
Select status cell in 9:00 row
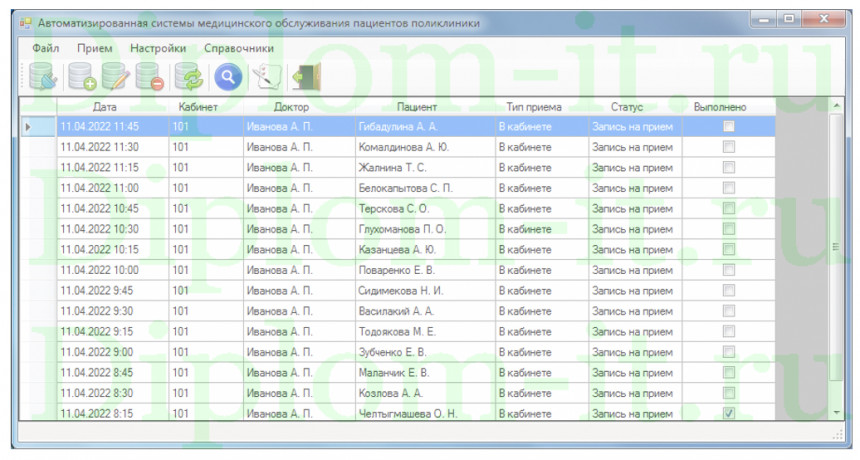pos(635,352)
